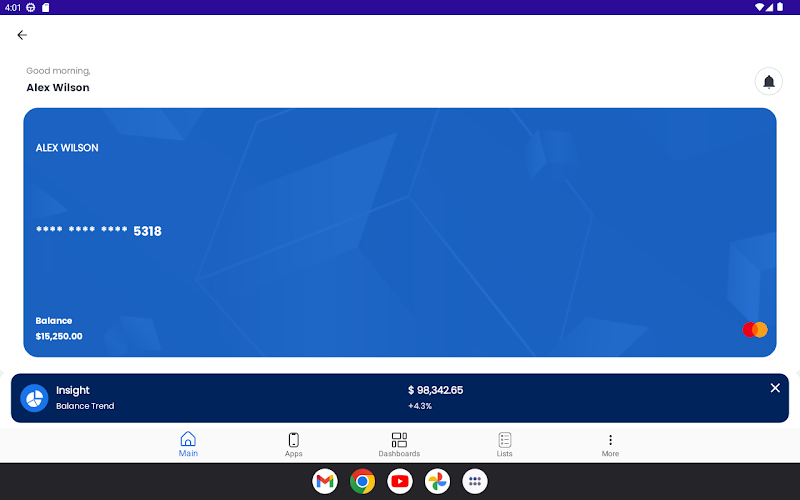
Task: Tap the Good morning greeting
Action: [58, 71]
